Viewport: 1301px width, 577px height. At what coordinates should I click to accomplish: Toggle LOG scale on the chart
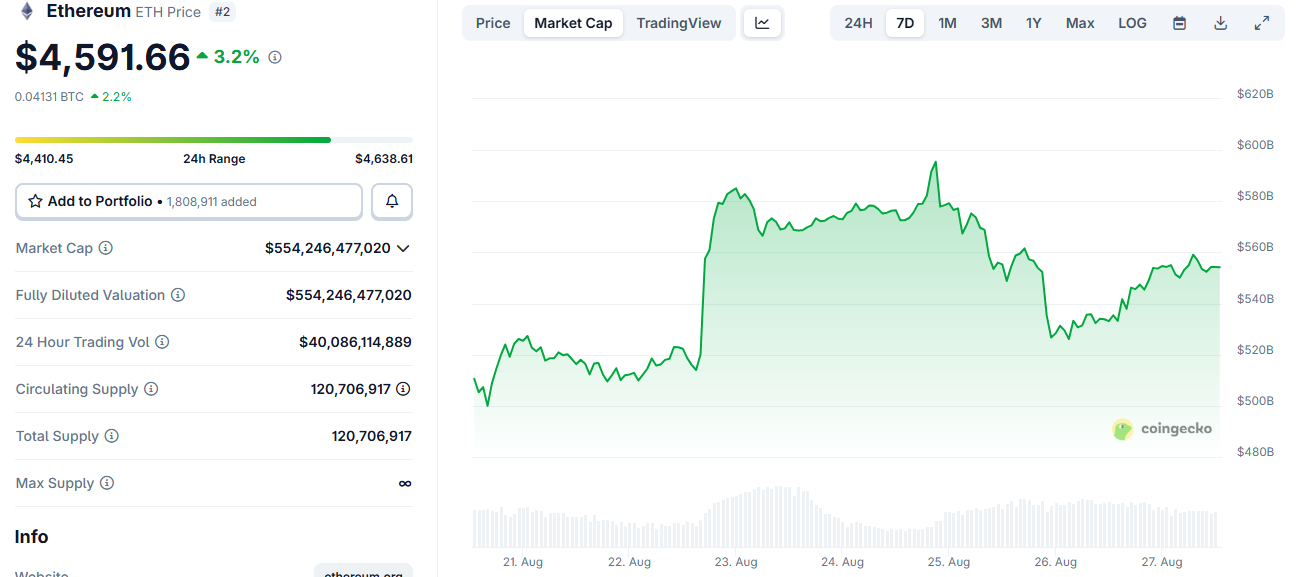(x=1132, y=23)
